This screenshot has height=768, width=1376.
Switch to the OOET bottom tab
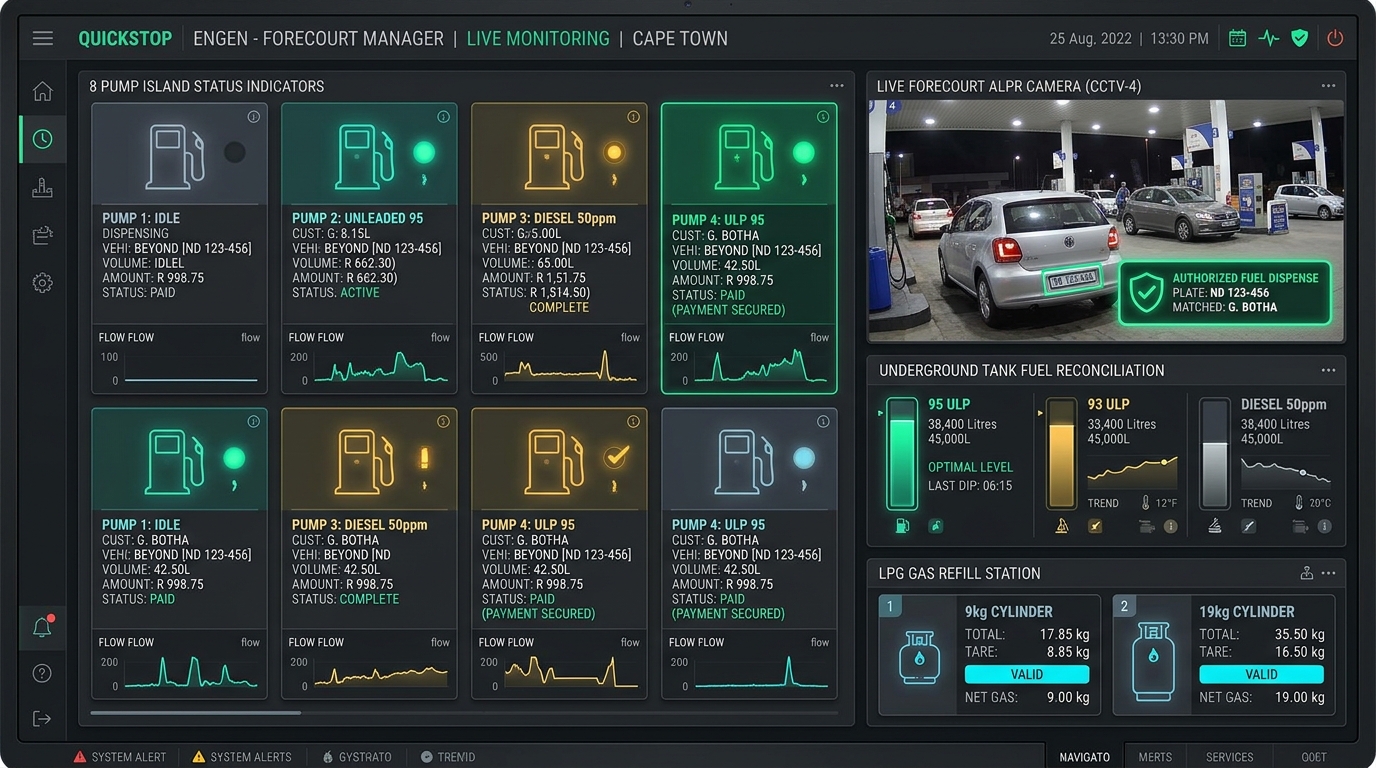click(1314, 757)
